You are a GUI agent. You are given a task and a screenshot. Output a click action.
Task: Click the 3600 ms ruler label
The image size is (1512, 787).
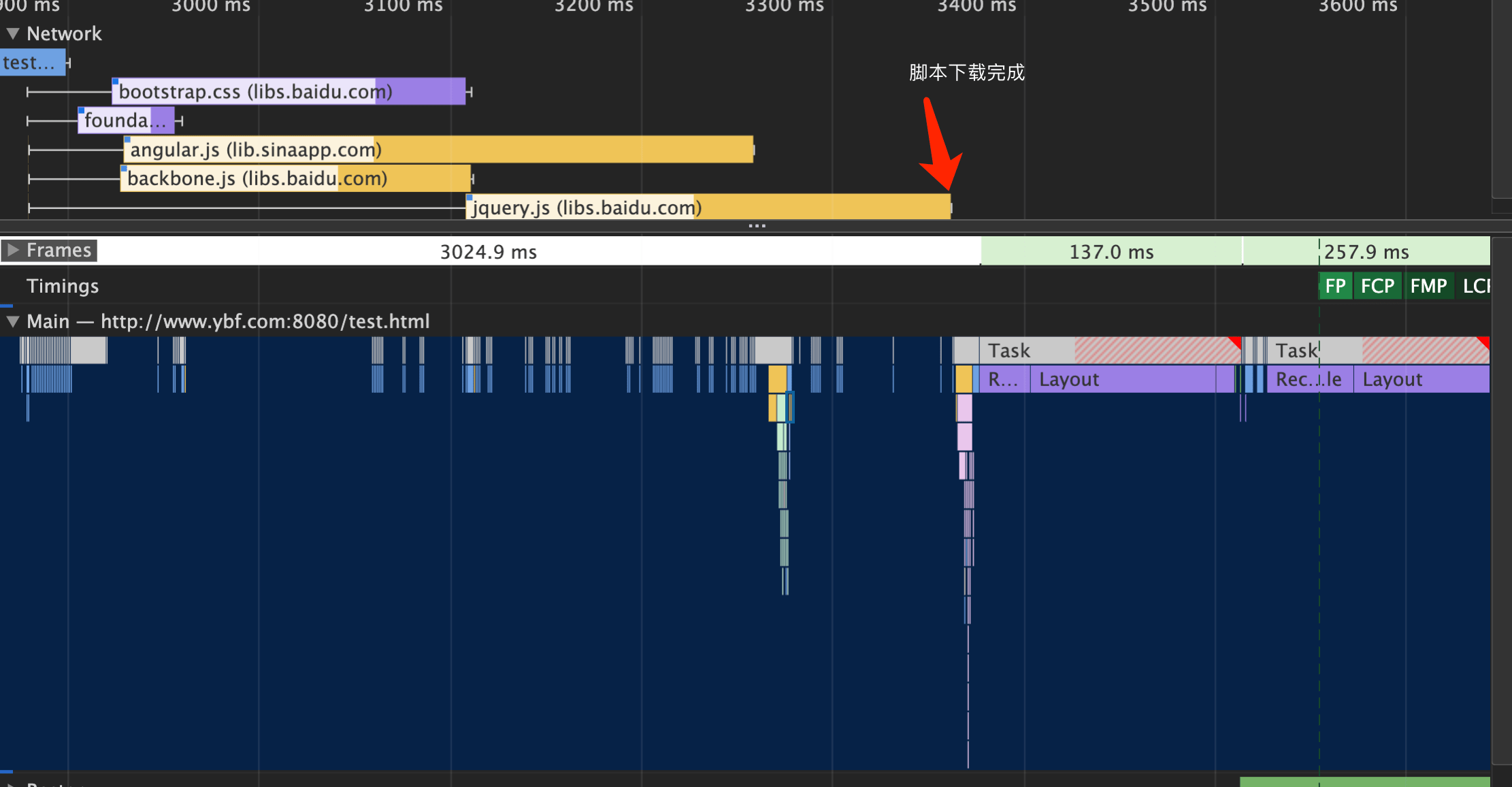click(x=1358, y=6)
